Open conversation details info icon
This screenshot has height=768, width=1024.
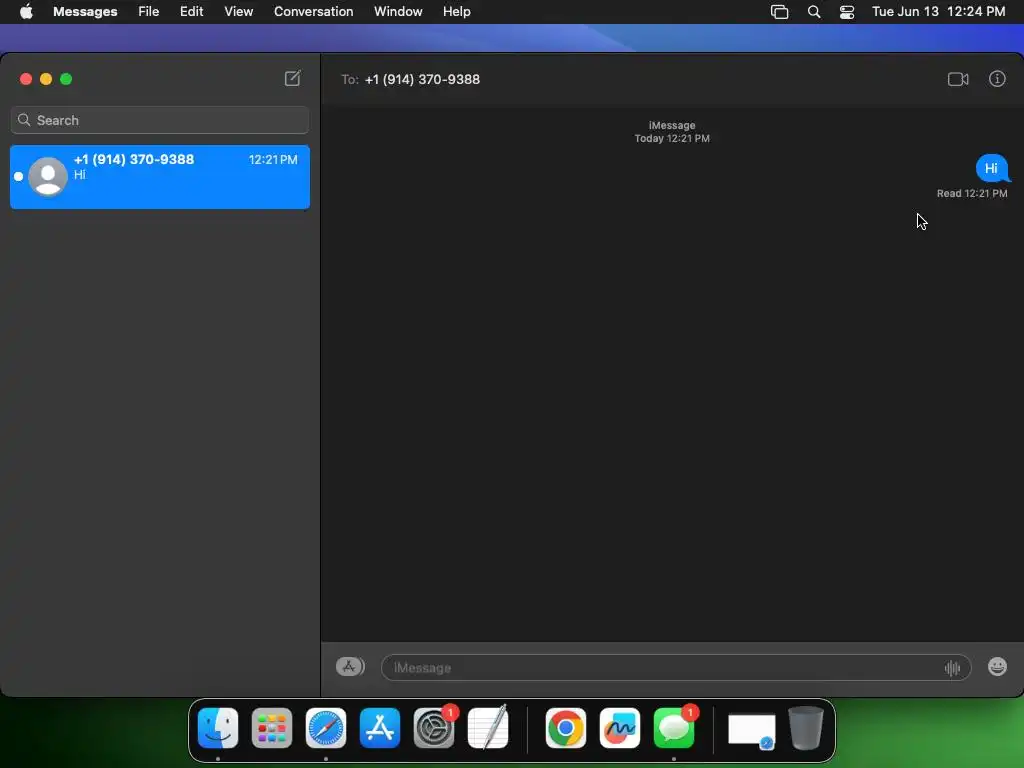coord(997,79)
